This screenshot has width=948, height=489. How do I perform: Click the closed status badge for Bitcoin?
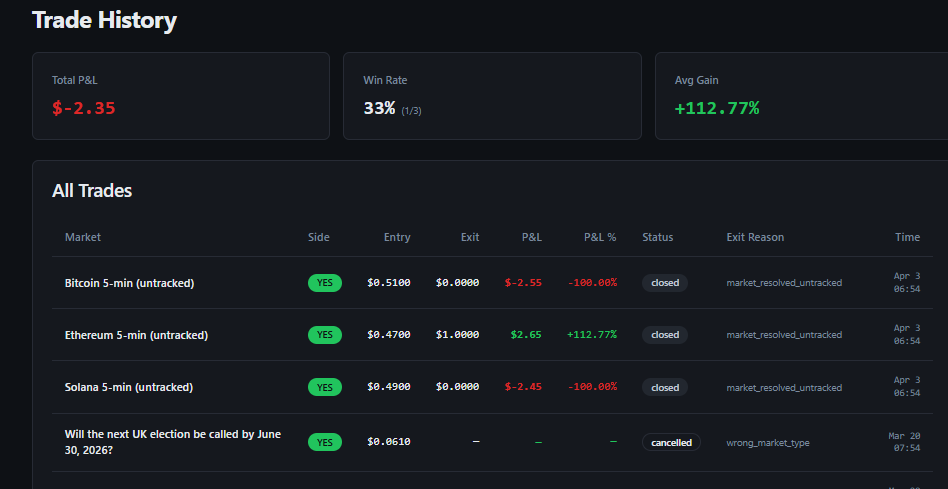pos(665,283)
